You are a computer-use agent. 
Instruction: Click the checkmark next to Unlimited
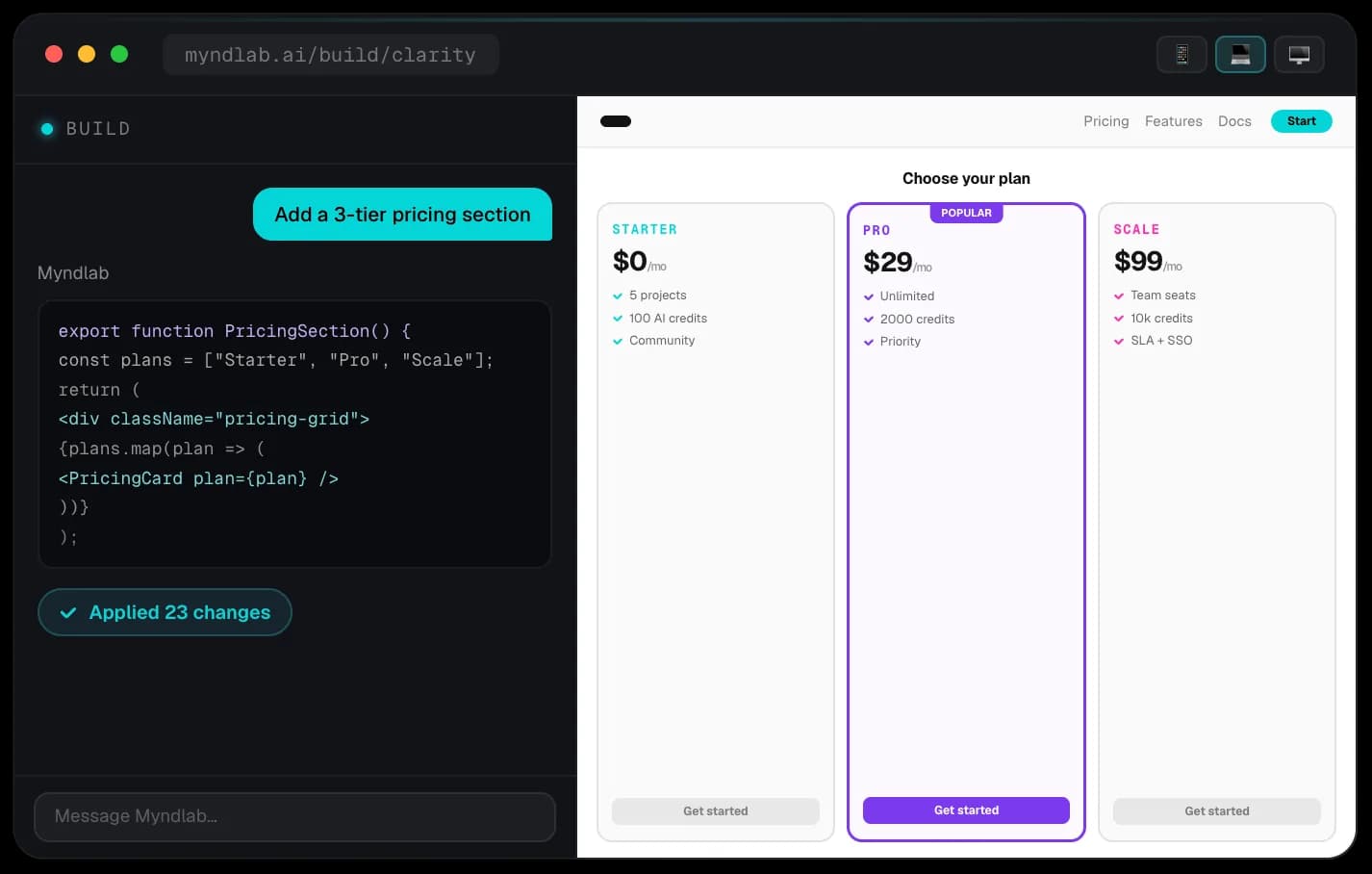click(869, 296)
